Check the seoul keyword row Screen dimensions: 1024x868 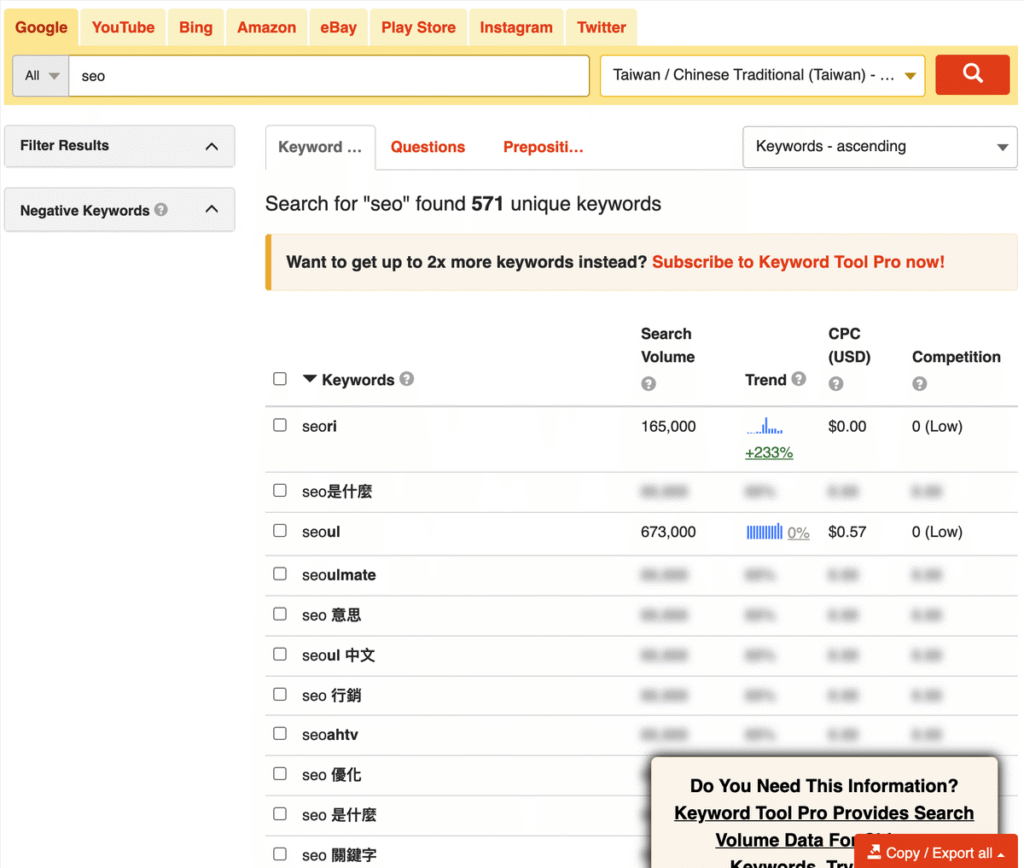tap(280, 531)
